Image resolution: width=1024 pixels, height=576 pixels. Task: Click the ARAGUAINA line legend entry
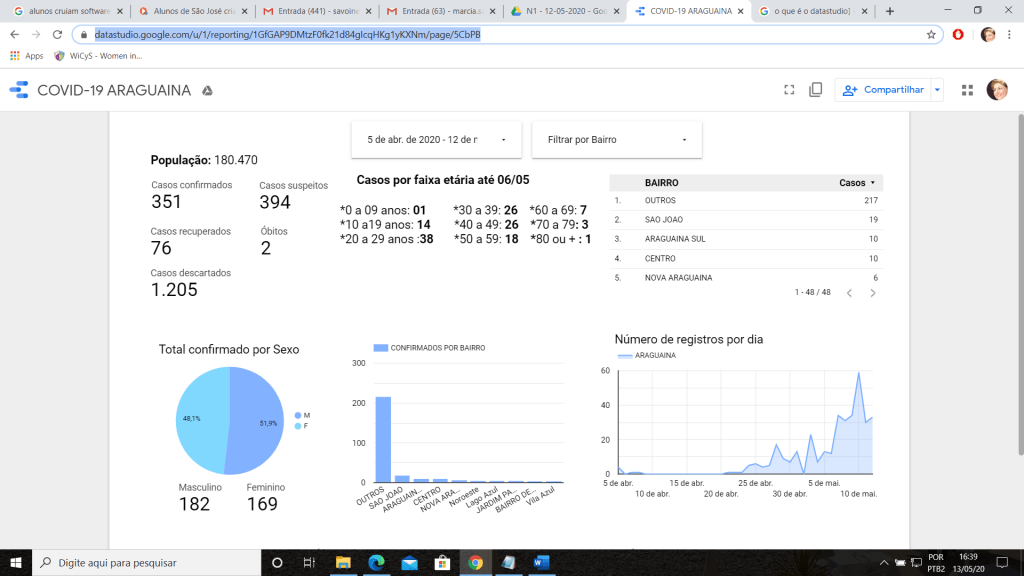647,355
